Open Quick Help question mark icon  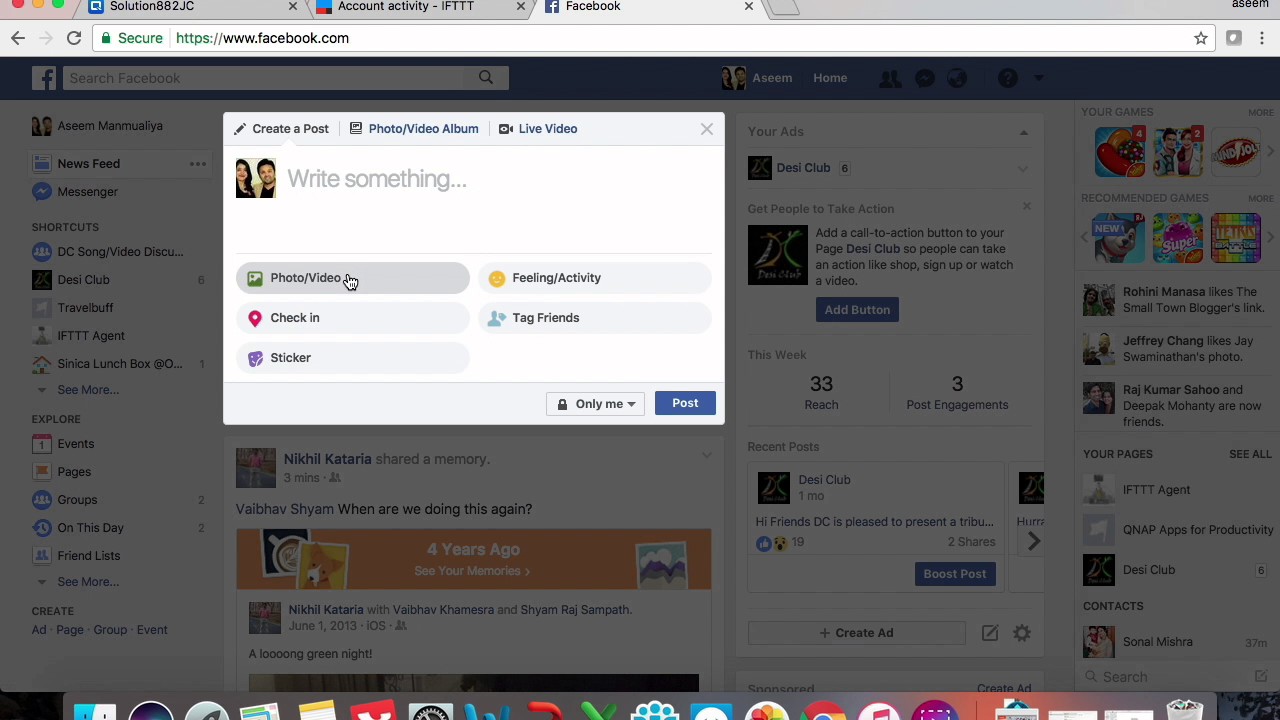tap(1008, 78)
